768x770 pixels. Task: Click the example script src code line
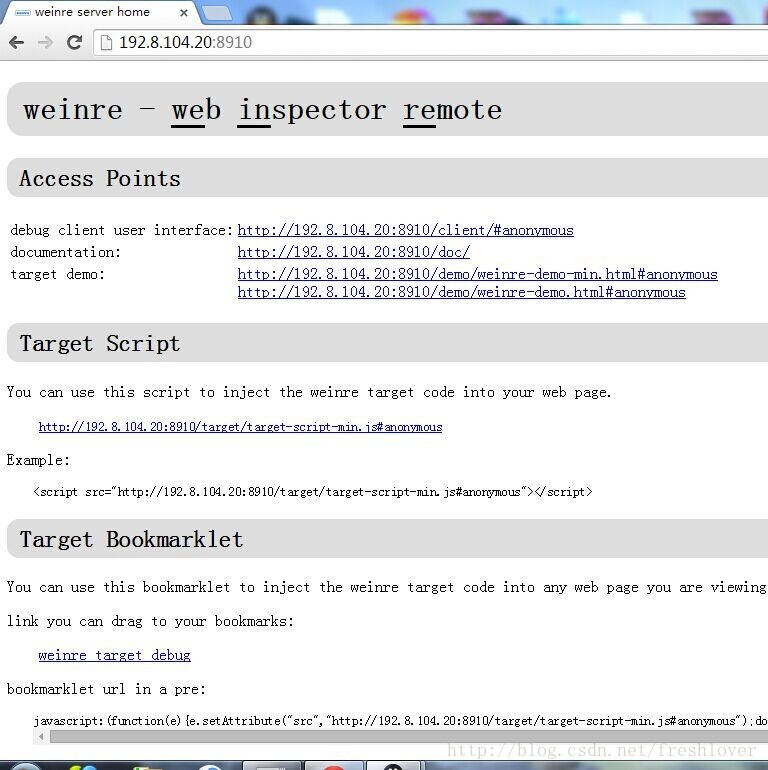point(313,492)
